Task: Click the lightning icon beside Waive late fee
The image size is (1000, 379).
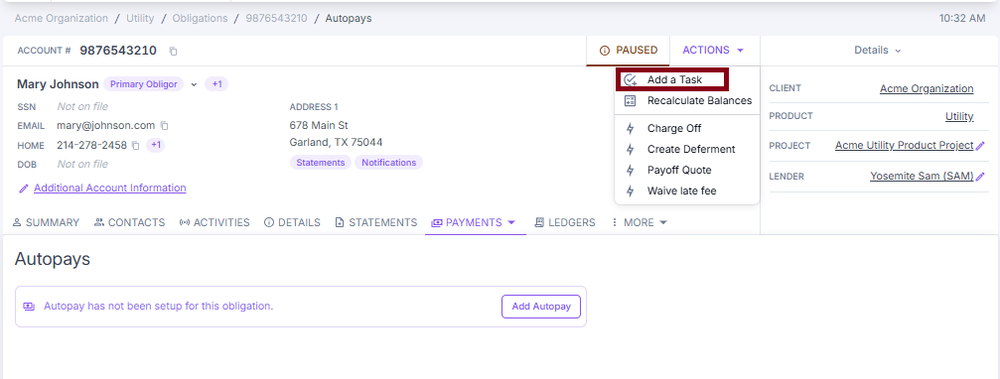Action: click(630, 191)
